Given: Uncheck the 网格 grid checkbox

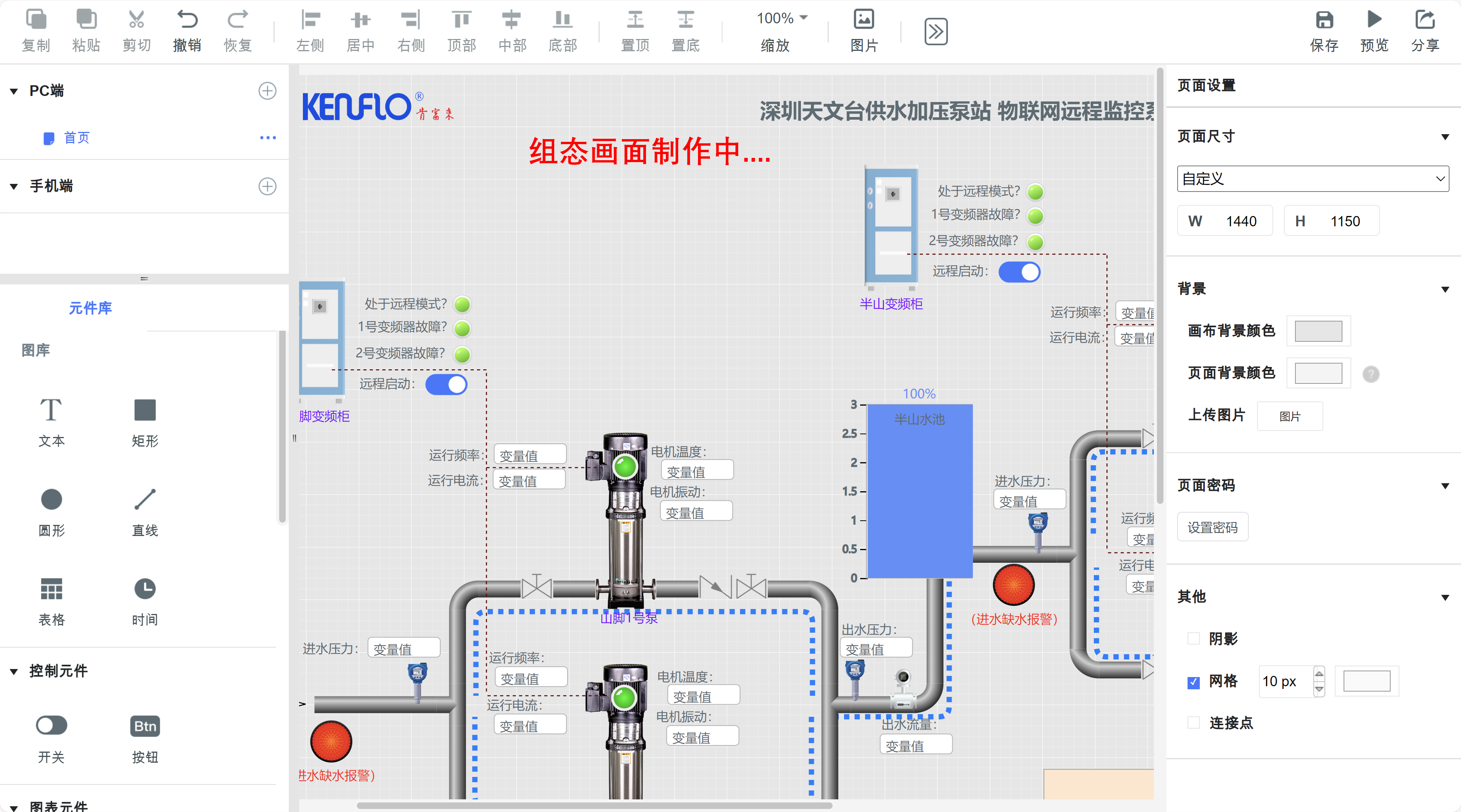Looking at the screenshot, I should pyautogui.click(x=1193, y=682).
